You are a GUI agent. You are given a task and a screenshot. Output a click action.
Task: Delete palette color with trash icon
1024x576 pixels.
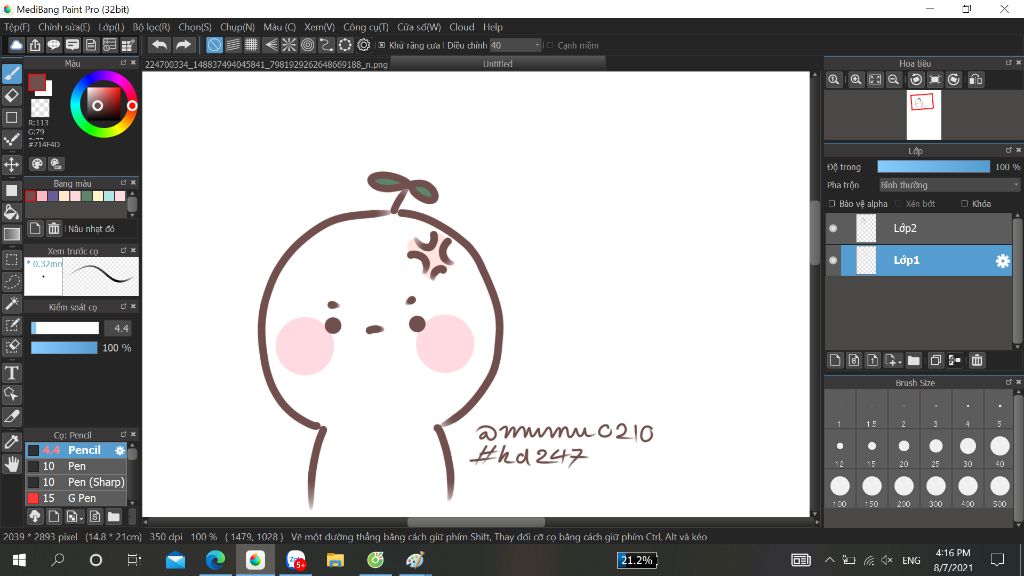(x=54, y=229)
